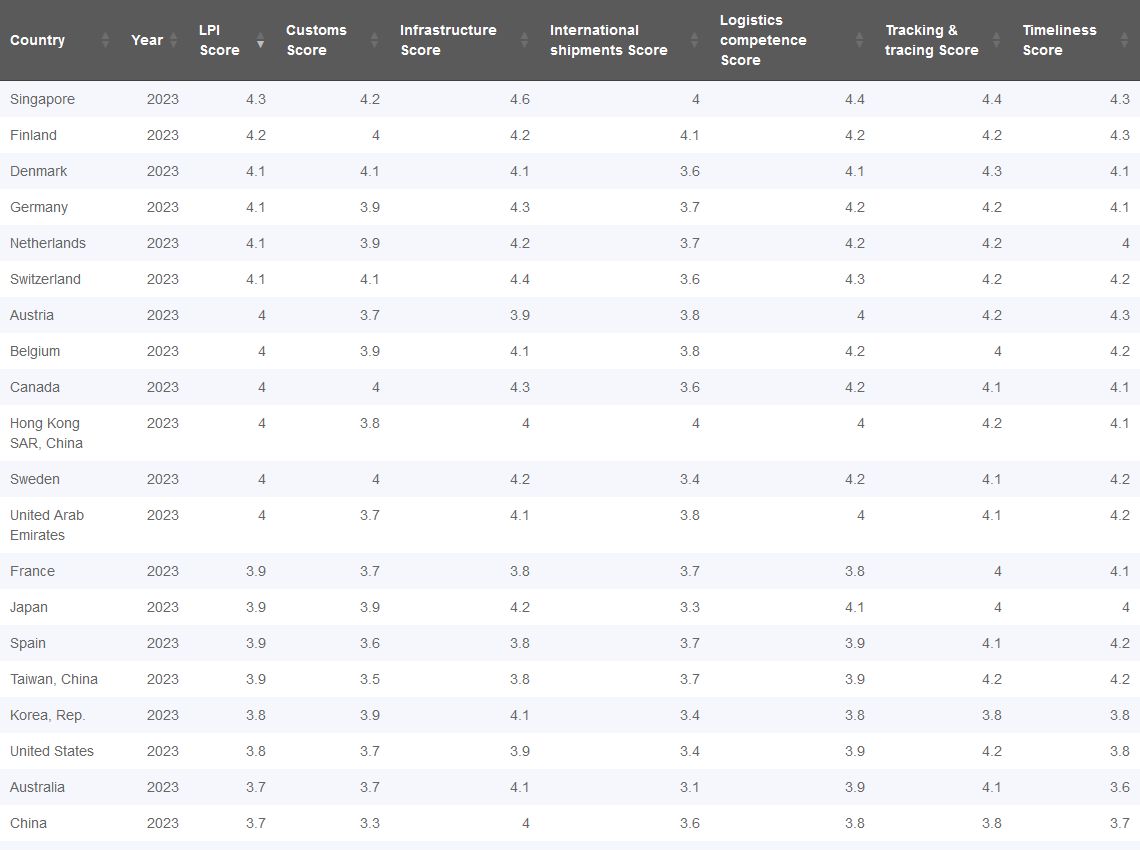The height and width of the screenshot is (850, 1140).
Task: Sort table by Country header text
Action: pyautogui.click(x=38, y=40)
